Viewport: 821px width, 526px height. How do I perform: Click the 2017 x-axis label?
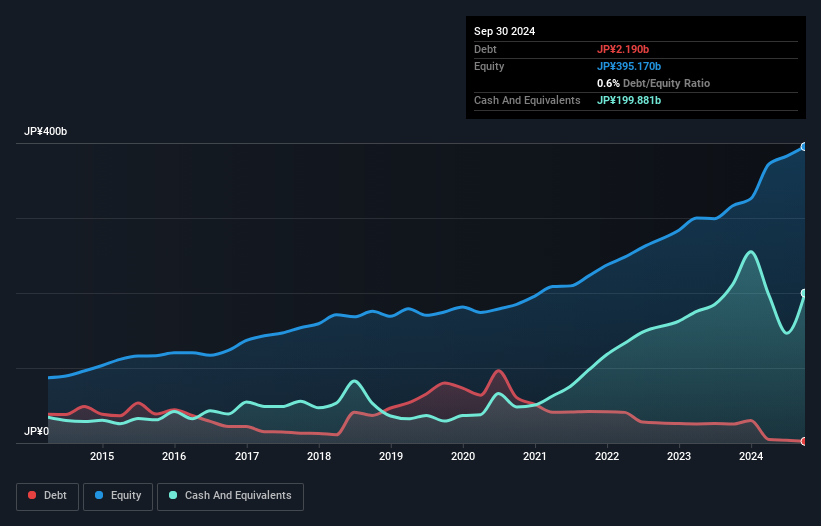[x=247, y=456]
